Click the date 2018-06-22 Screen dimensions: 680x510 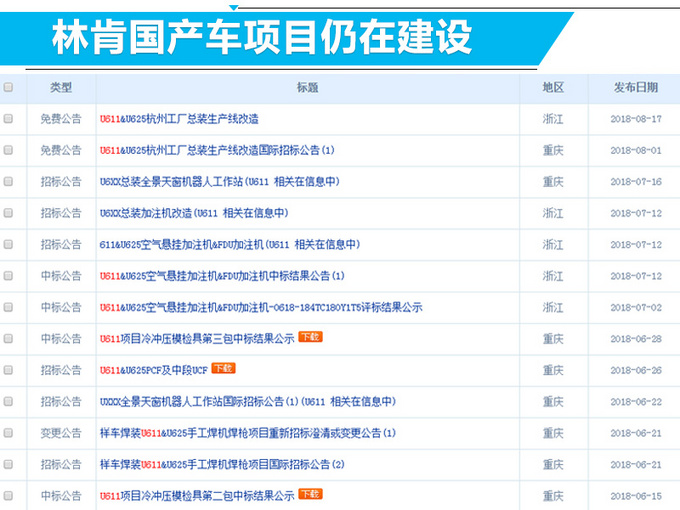tap(636, 402)
